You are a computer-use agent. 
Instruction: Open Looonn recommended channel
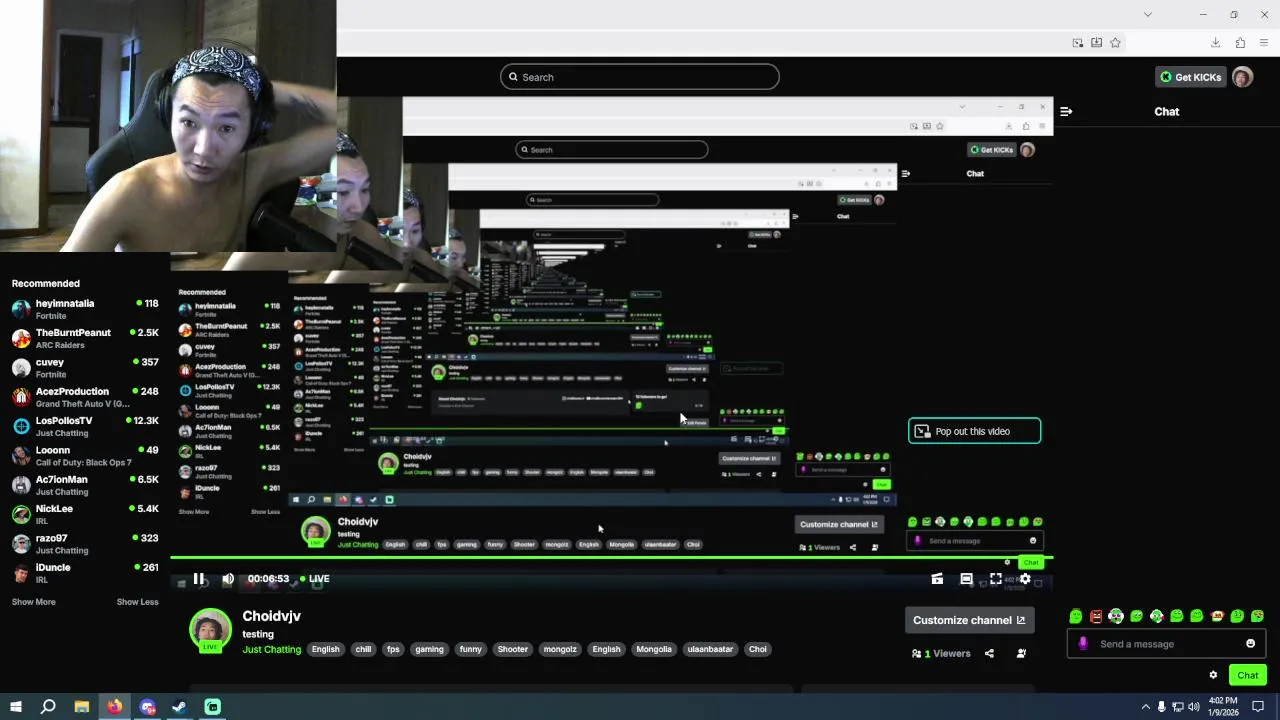point(85,456)
